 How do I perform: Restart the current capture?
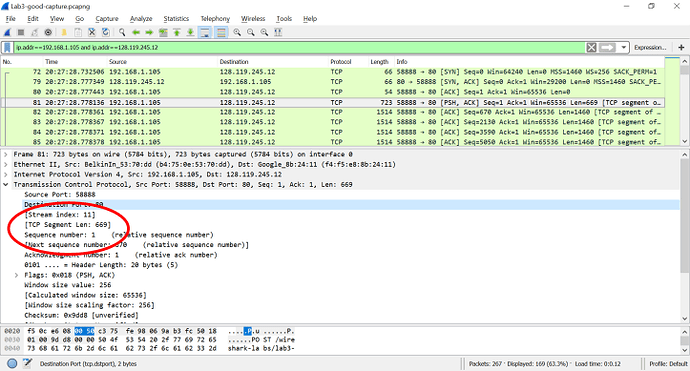pyautogui.click(x=34, y=32)
